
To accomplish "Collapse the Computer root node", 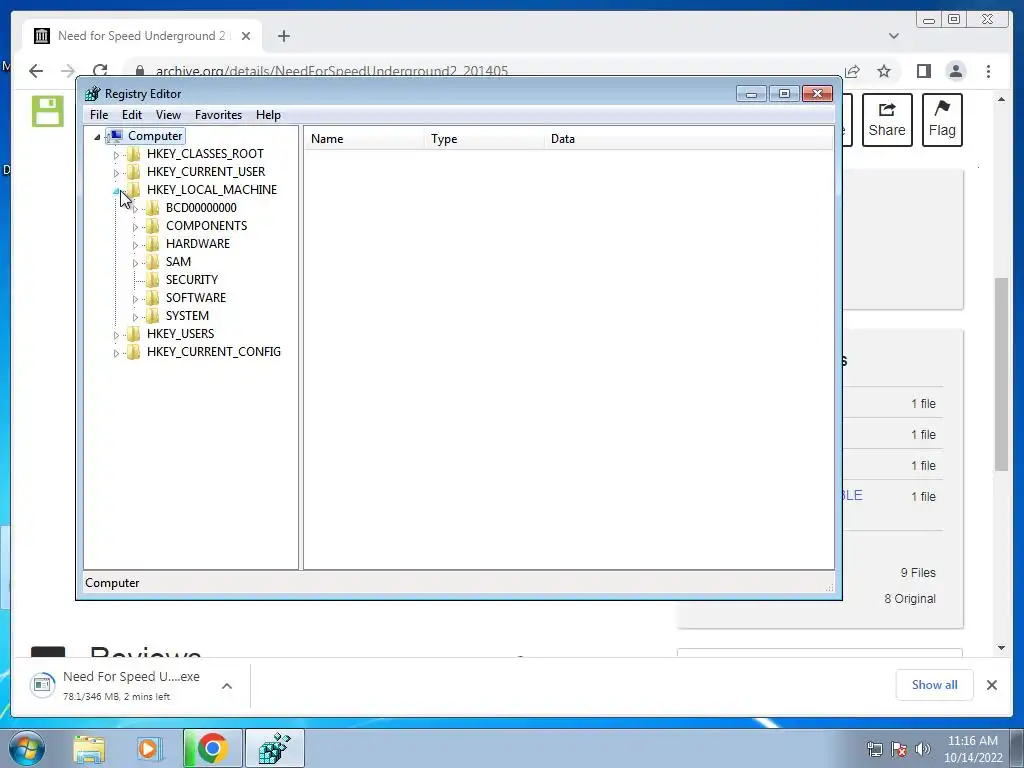I will tap(97, 136).
